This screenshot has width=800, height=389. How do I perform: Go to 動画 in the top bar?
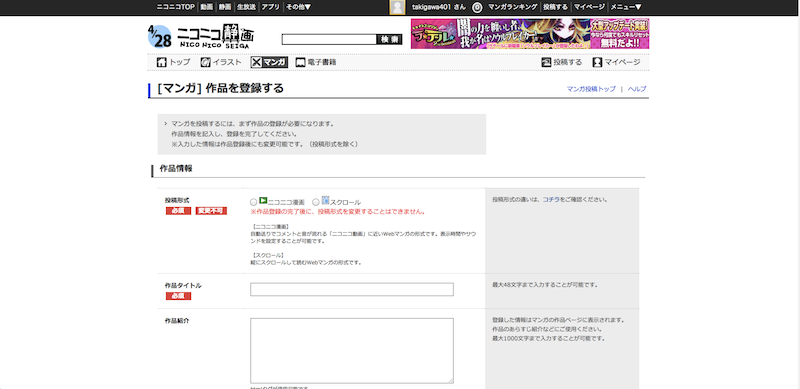click(207, 7)
